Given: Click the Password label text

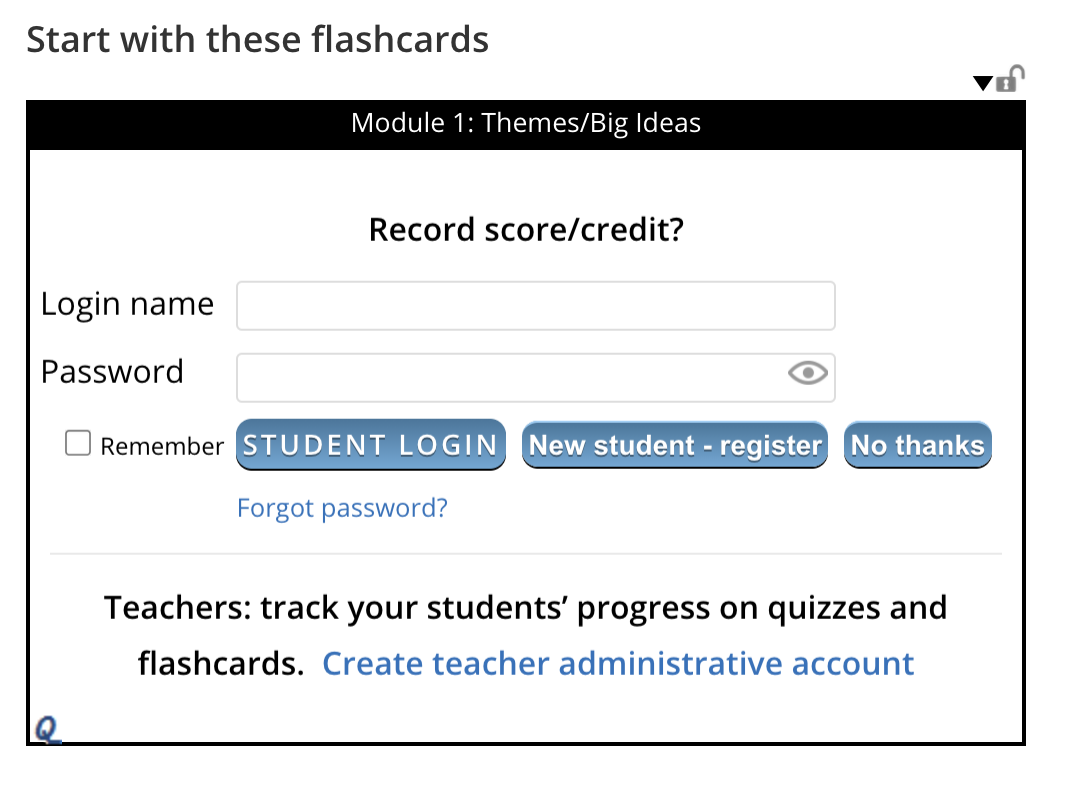Looking at the screenshot, I should (x=113, y=372).
